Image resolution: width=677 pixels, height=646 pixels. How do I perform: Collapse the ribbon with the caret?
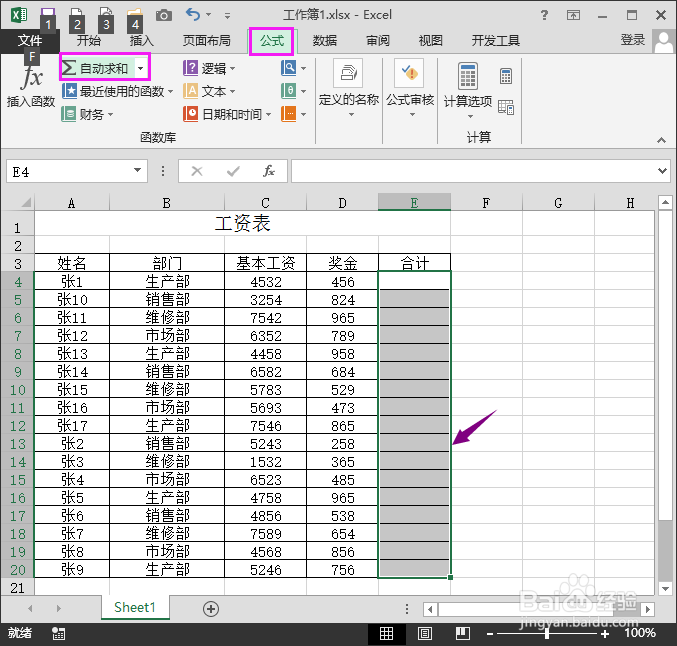click(661, 140)
